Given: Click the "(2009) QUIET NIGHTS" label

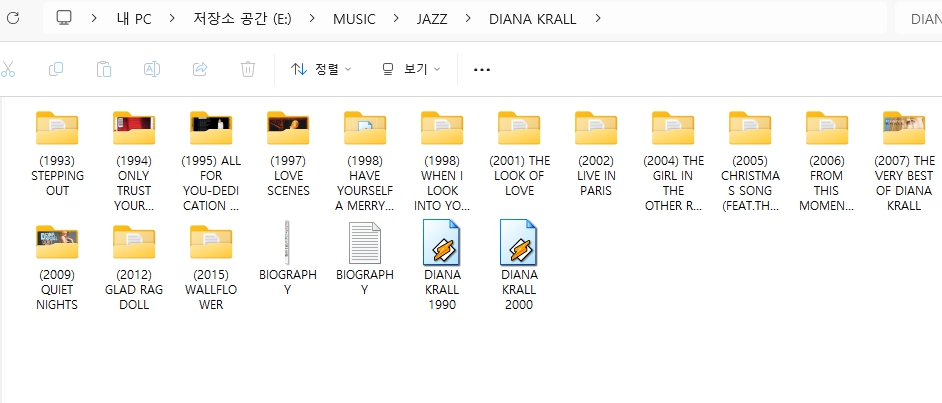Looking at the screenshot, I should point(57,289).
